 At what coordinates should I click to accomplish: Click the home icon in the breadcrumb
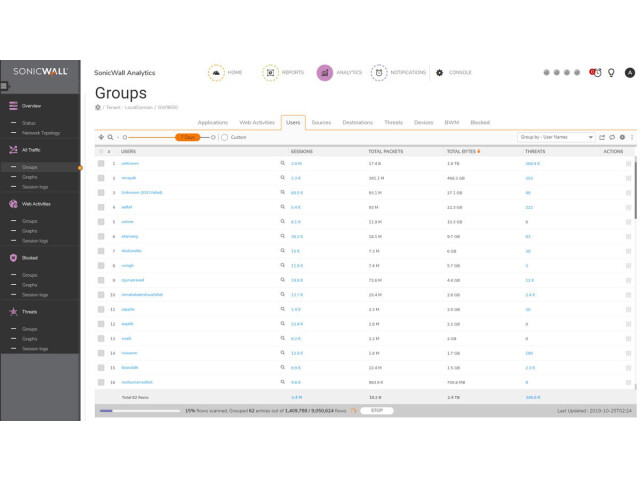pyautogui.click(x=98, y=107)
